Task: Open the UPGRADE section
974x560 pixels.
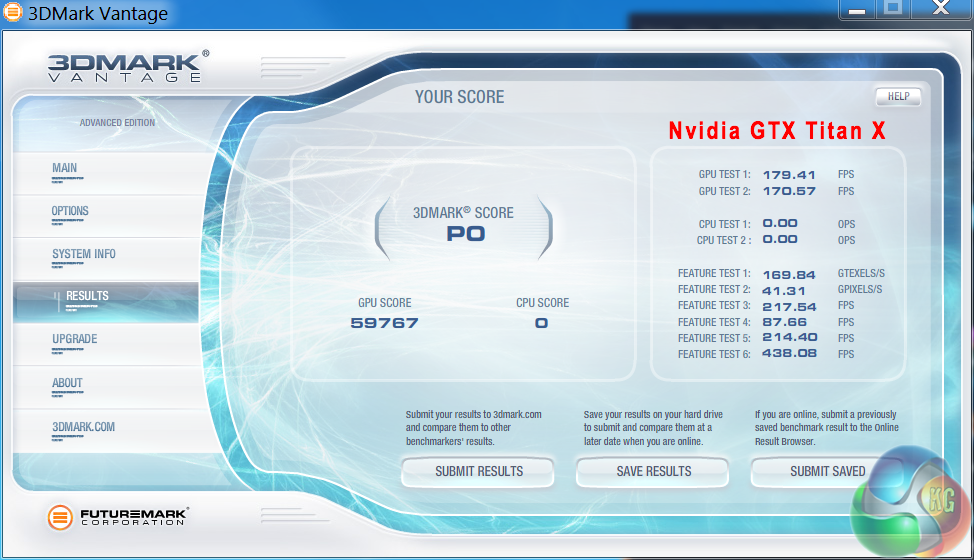Action: click(106, 345)
